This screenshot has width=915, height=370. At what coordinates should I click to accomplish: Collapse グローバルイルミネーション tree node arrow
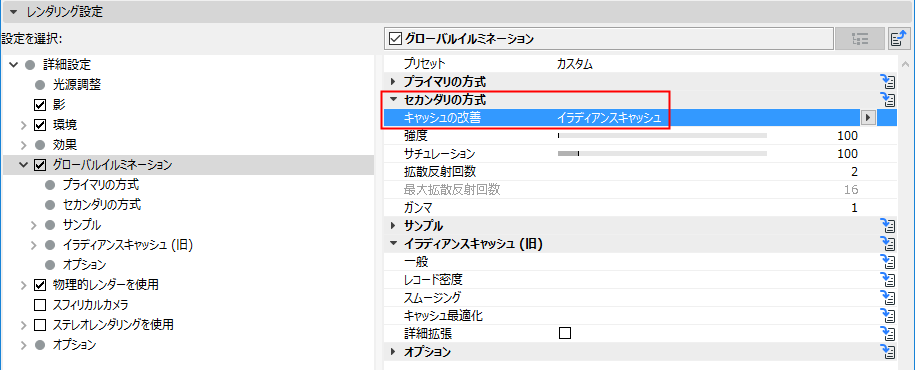(23, 165)
